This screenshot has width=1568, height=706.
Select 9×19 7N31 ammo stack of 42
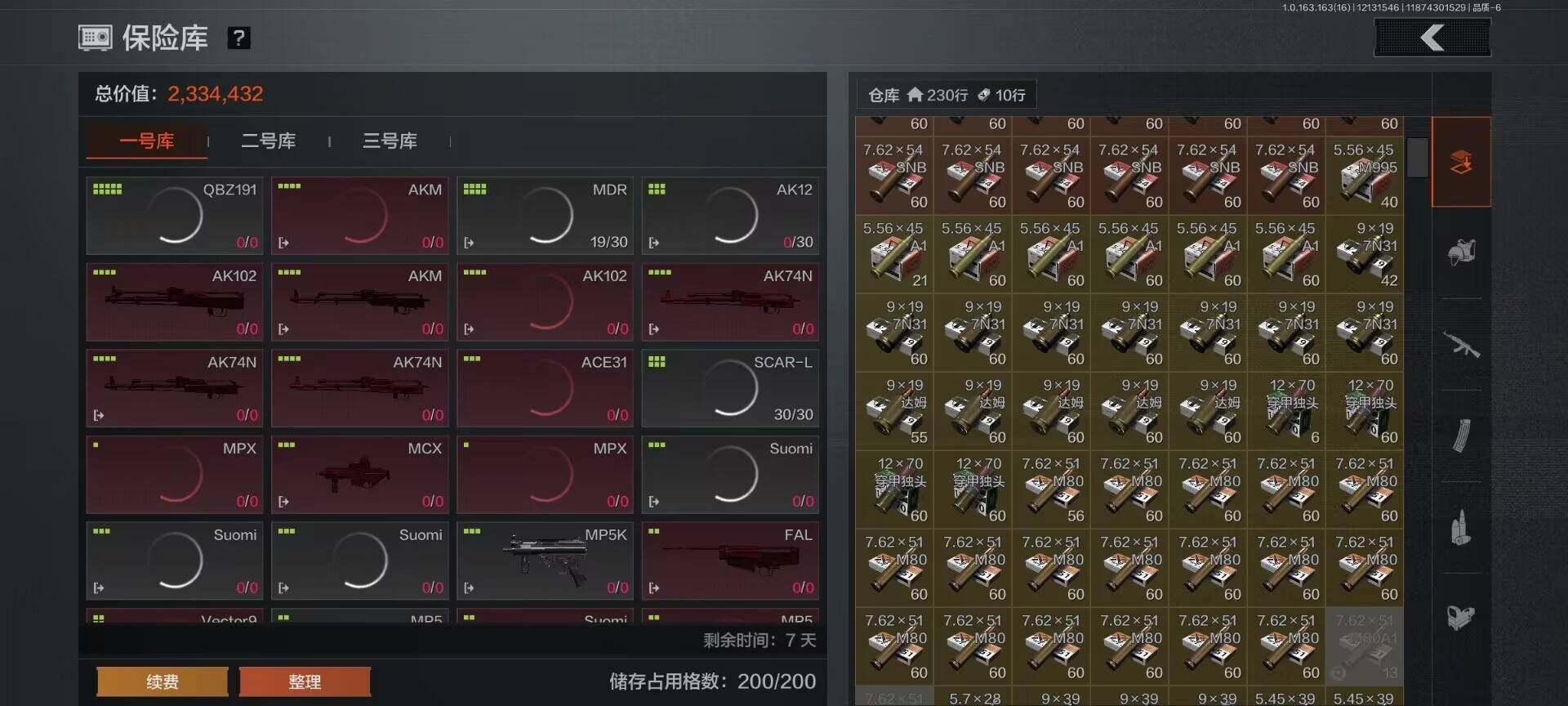1365,254
